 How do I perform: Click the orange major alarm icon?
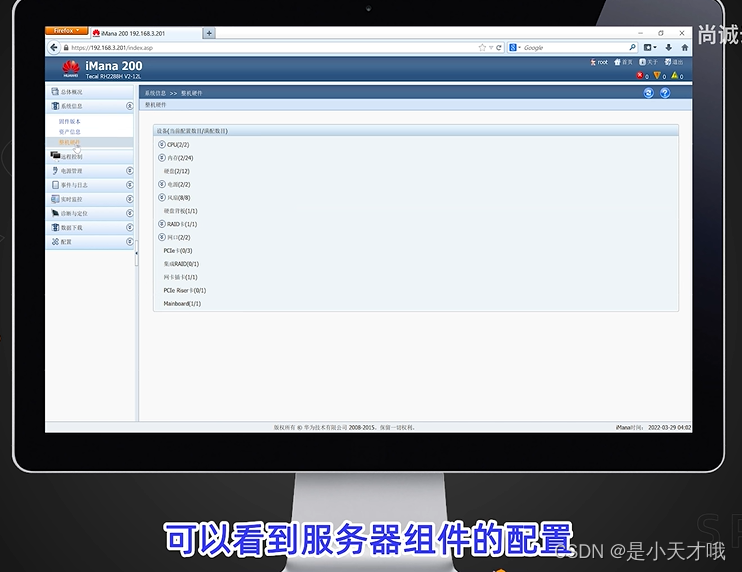click(657, 75)
